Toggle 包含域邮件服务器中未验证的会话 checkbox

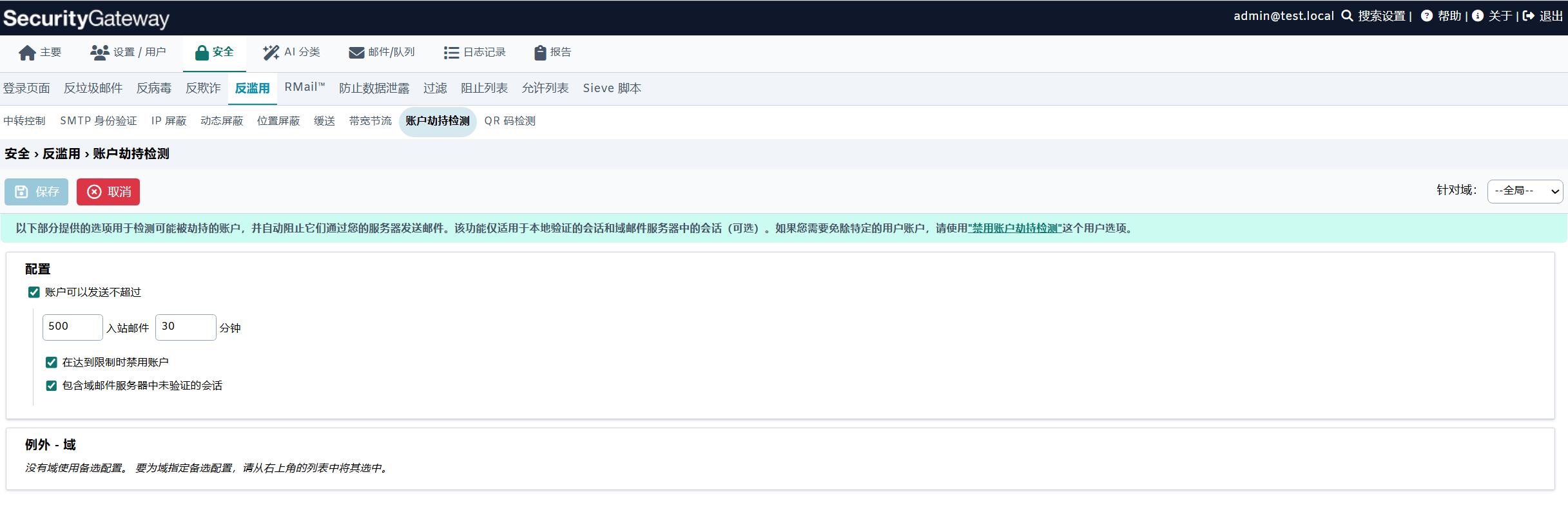(x=52, y=386)
